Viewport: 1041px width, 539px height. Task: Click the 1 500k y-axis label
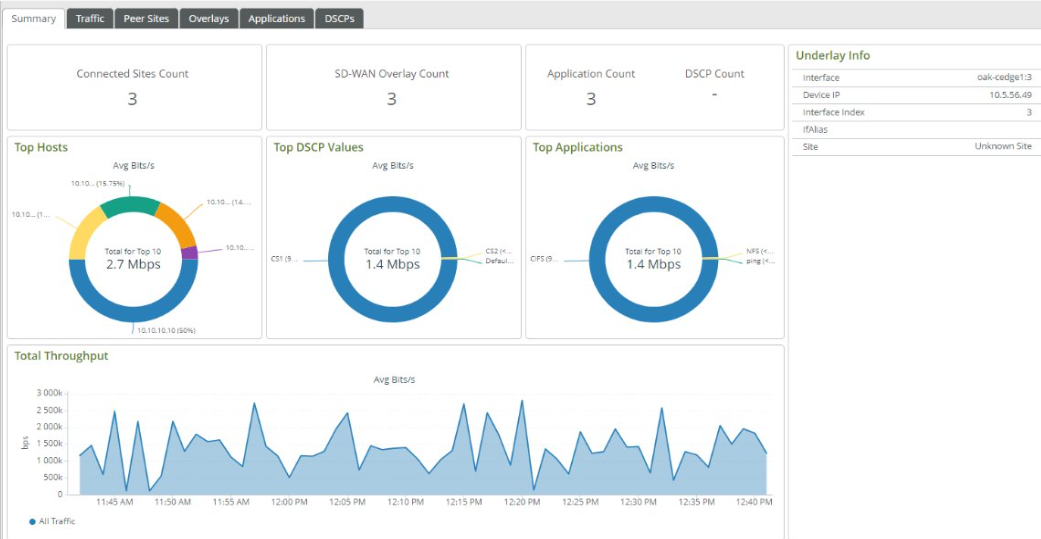(x=49, y=443)
